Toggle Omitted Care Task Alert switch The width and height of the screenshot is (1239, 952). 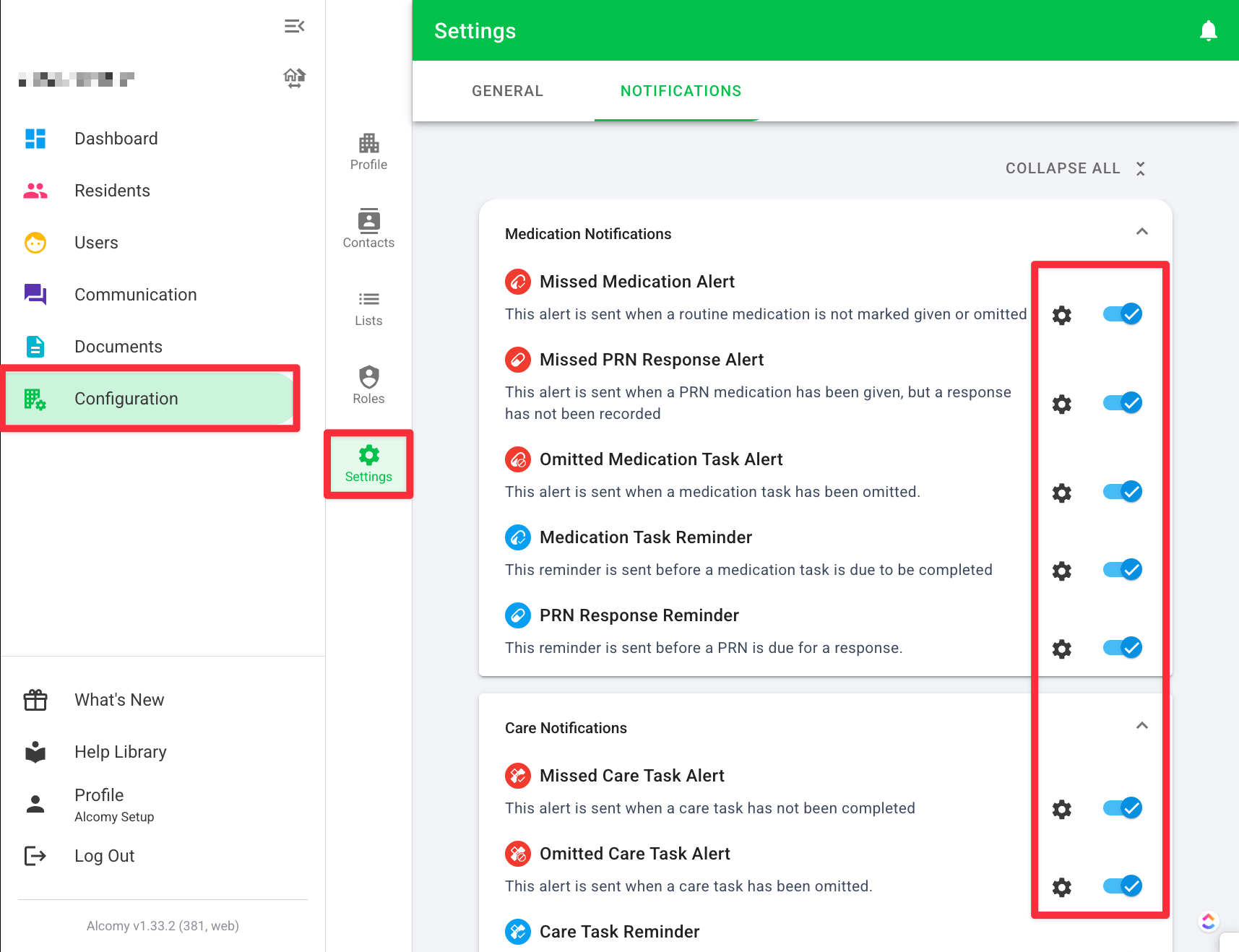tap(1123, 886)
